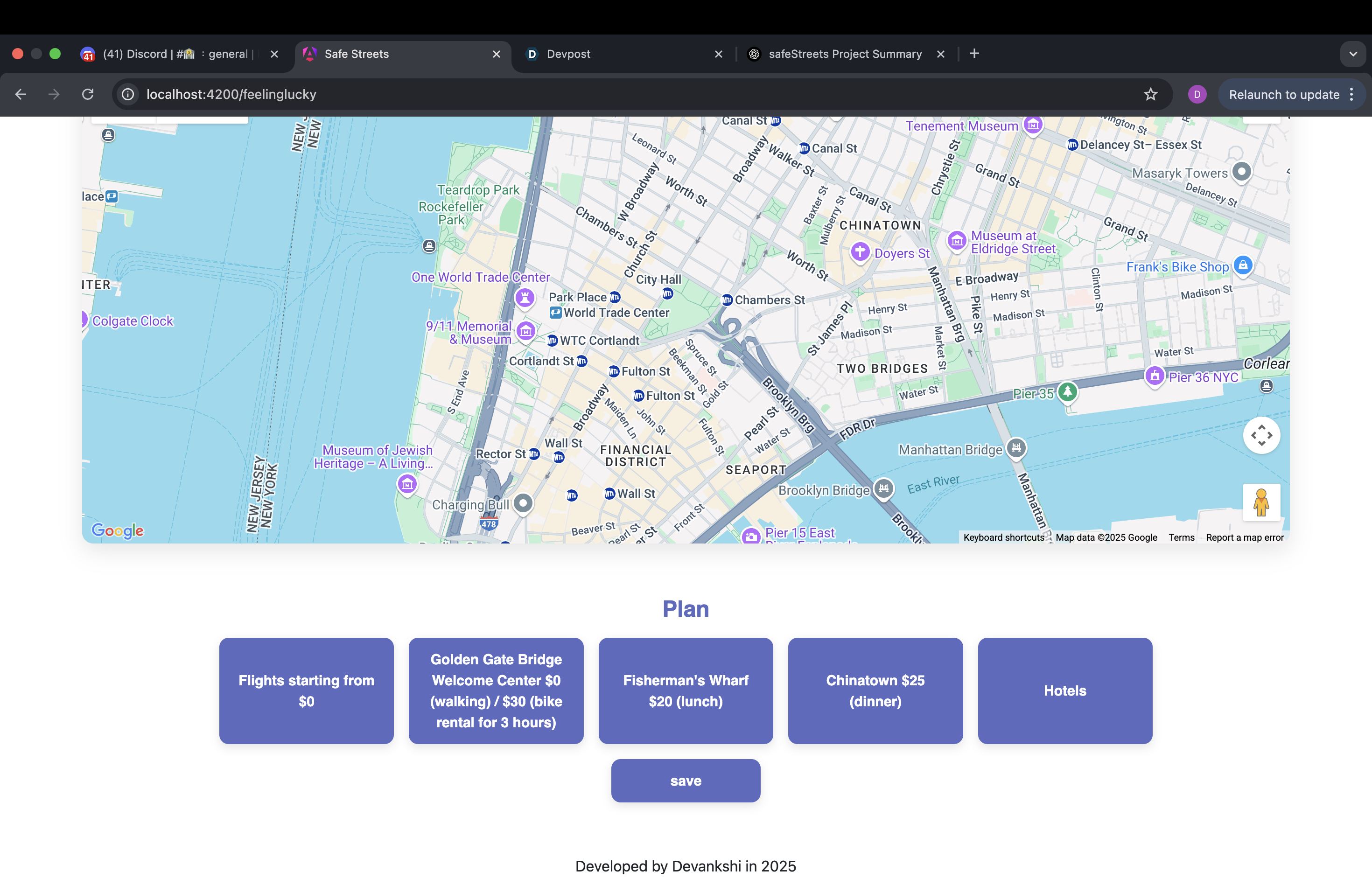Click the Museum at Eldridge Street marker
The image size is (1372, 892).
(957, 240)
